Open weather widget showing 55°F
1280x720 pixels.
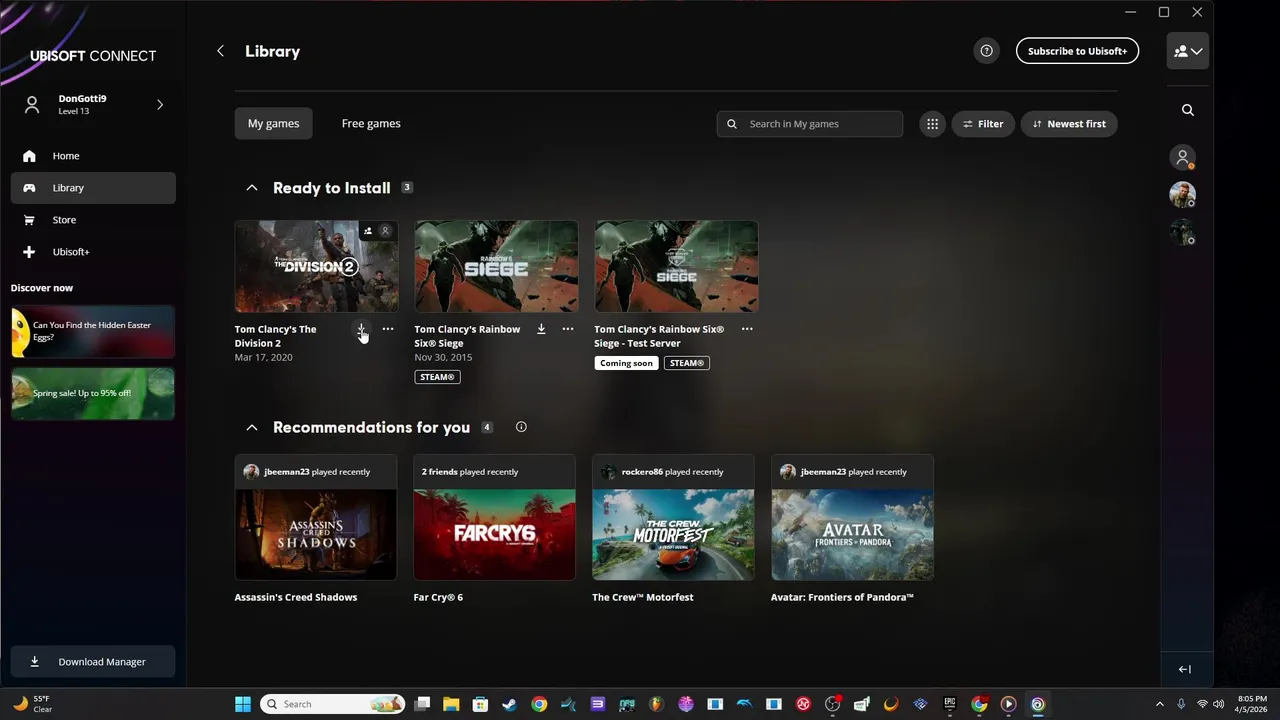[x=32, y=704]
